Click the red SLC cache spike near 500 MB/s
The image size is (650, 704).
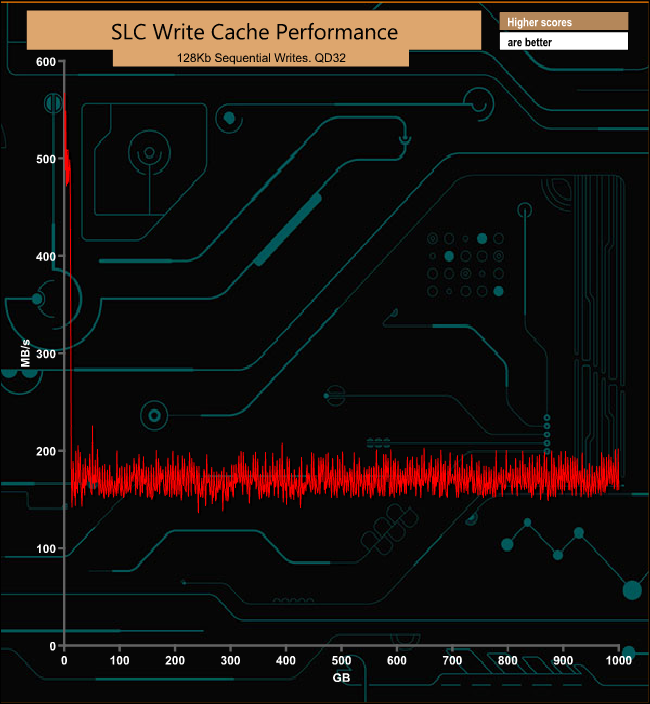(67, 166)
